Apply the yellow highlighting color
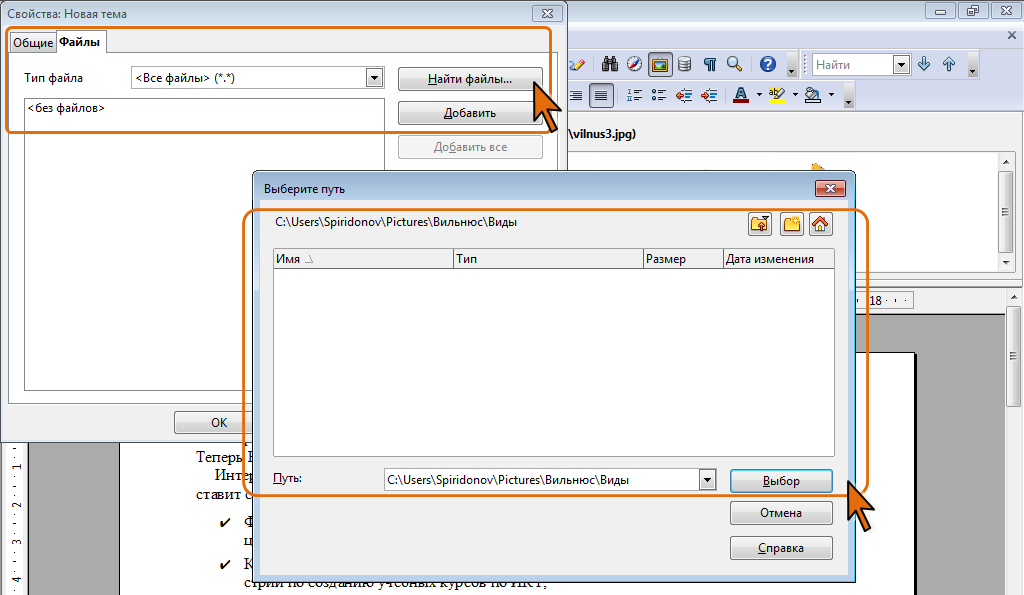The width and height of the screenshot is (1024, 595). point(777,95)
